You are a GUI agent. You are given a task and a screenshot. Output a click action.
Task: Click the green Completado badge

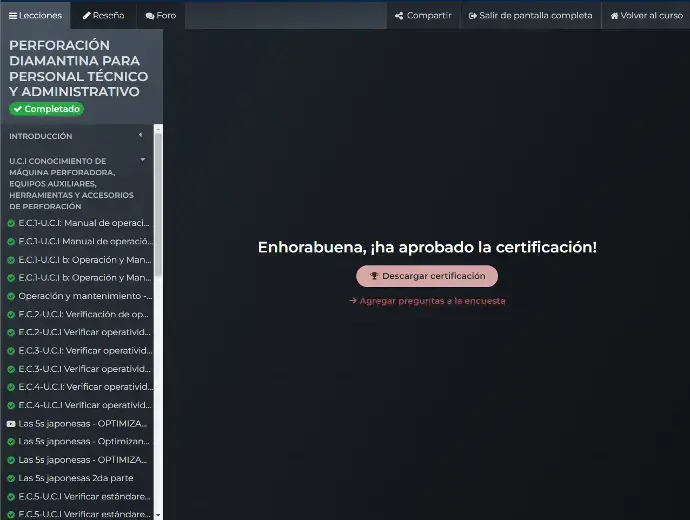click(46, 109)
